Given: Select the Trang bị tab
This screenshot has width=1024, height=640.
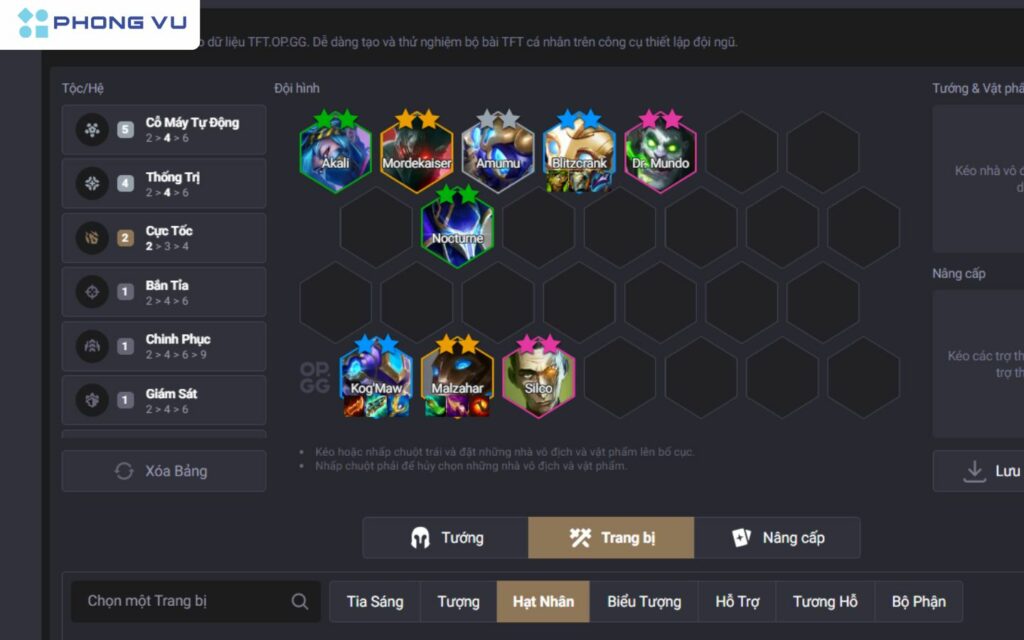Looking at the screenshot, I should (x=611, y=537).
